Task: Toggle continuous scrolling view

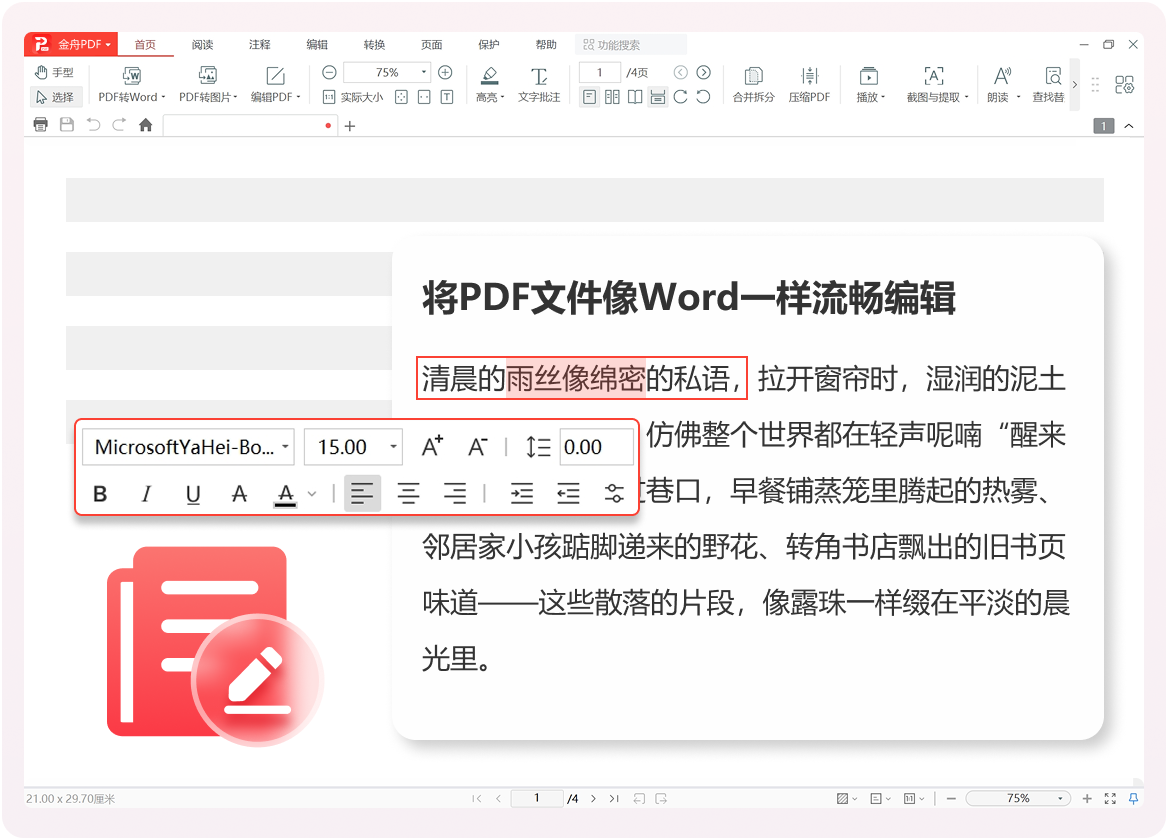Action: [x=658, y=97]
